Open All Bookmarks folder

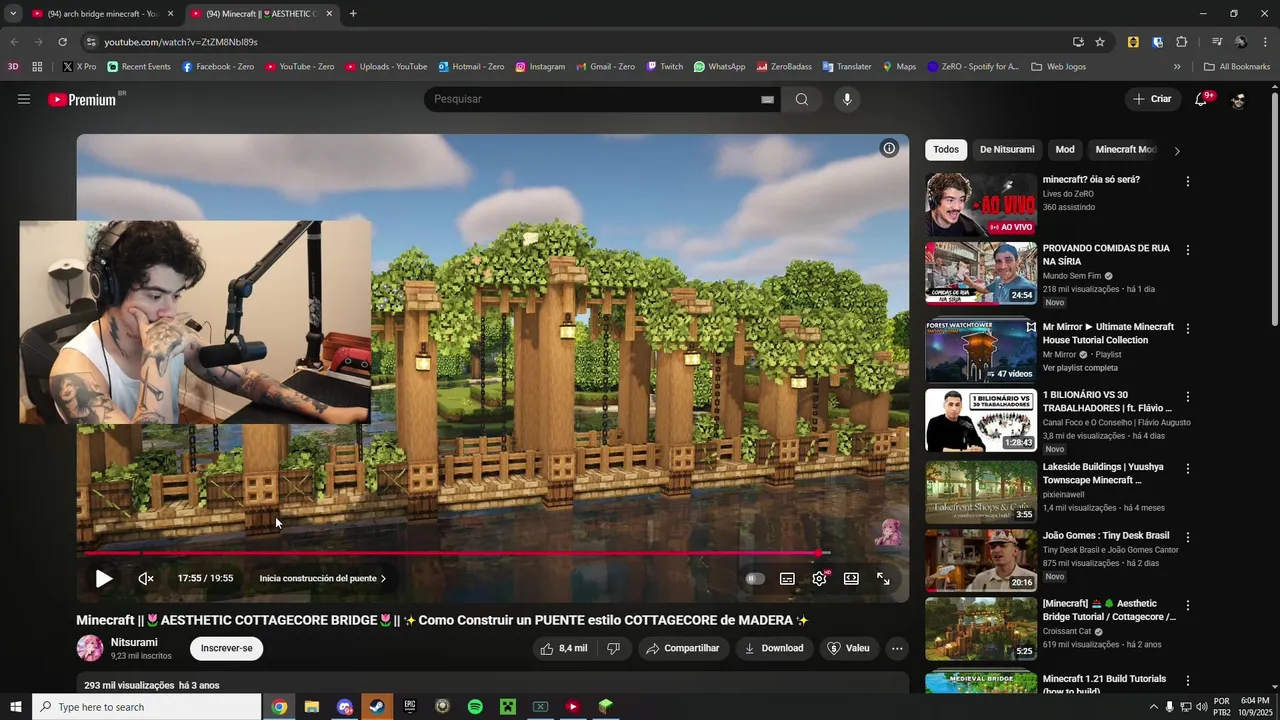(1237, 67)
